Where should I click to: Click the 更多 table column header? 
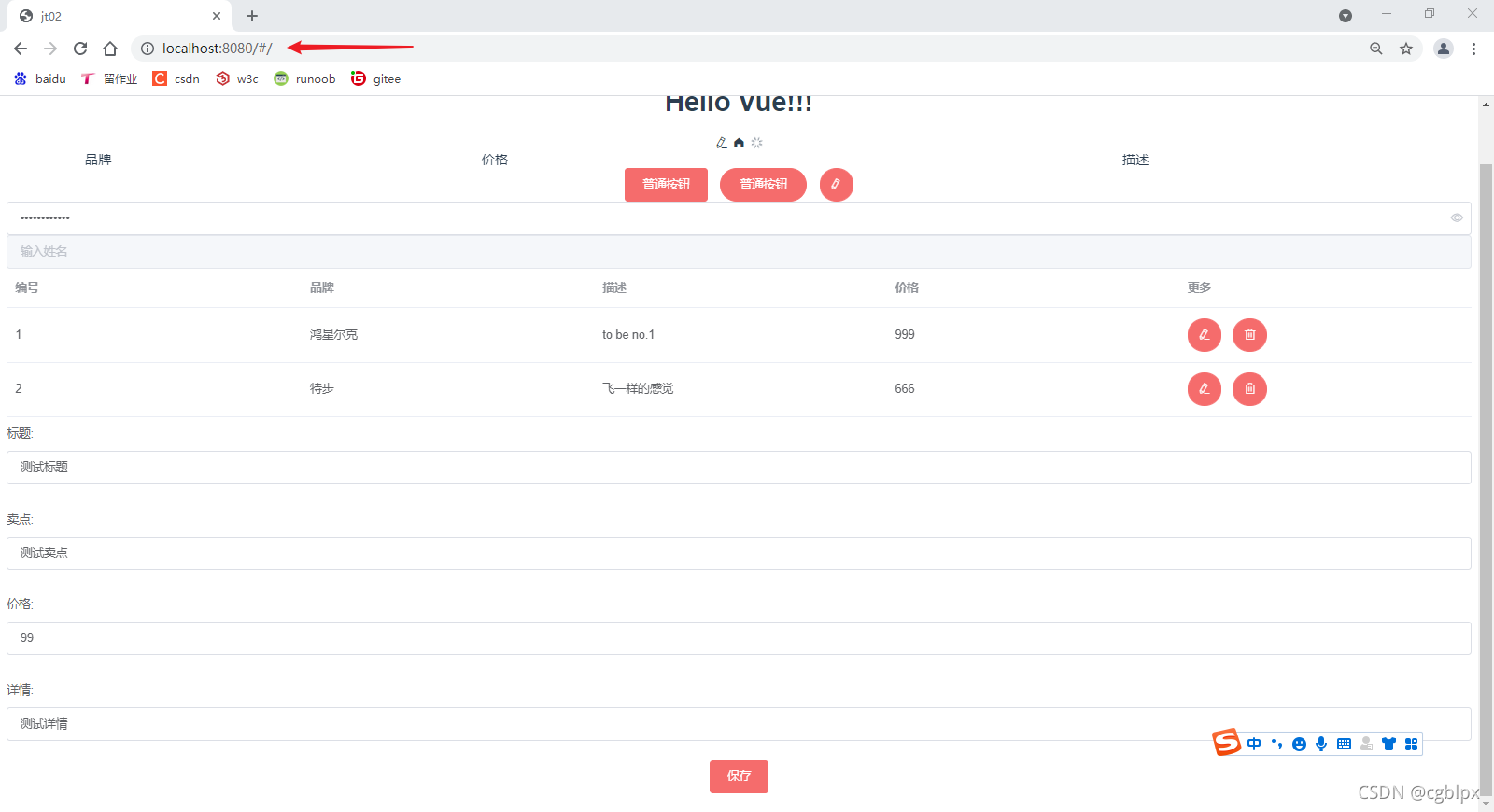1200,287
